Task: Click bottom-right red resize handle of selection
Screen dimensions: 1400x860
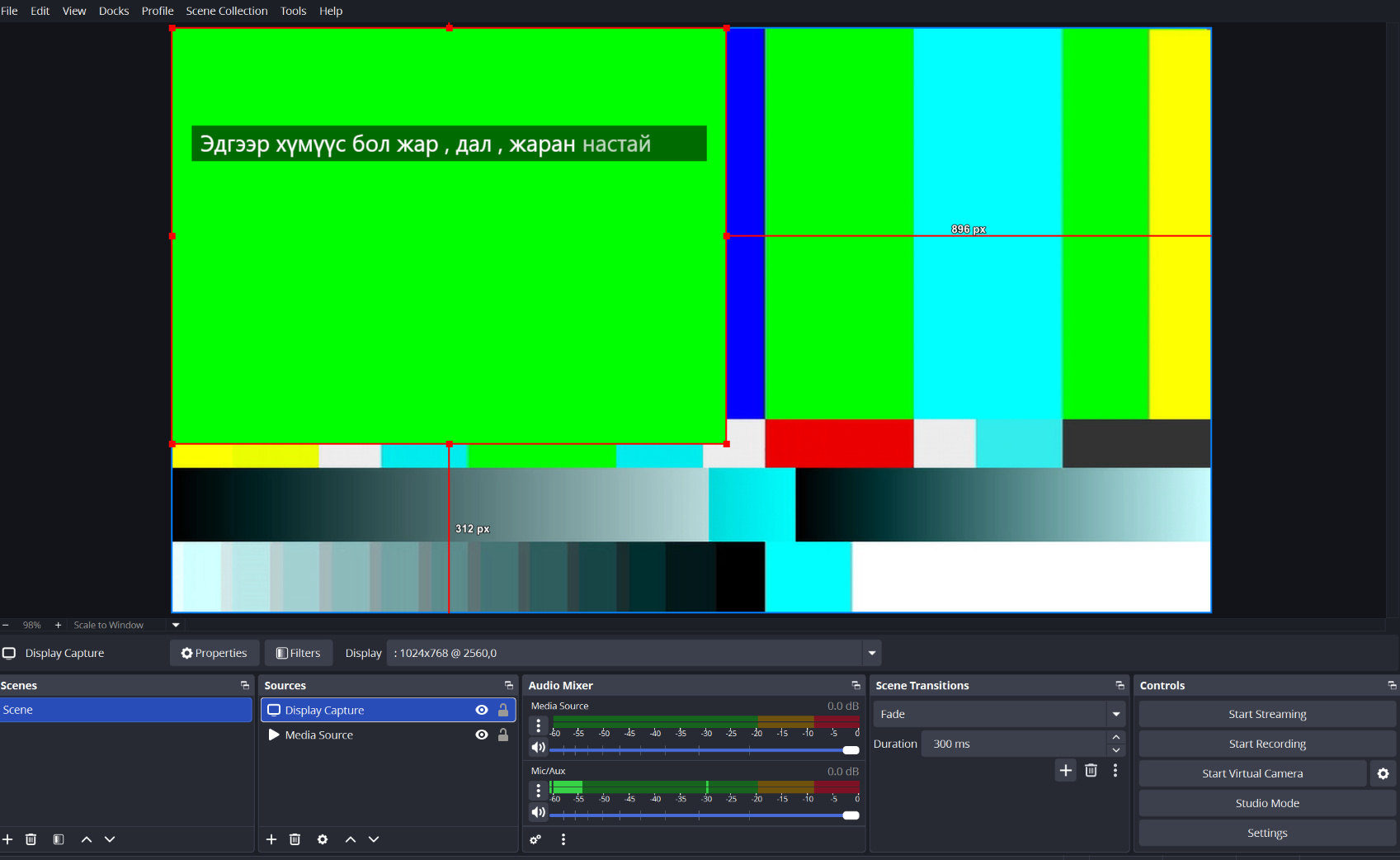Action: [727, 444]
